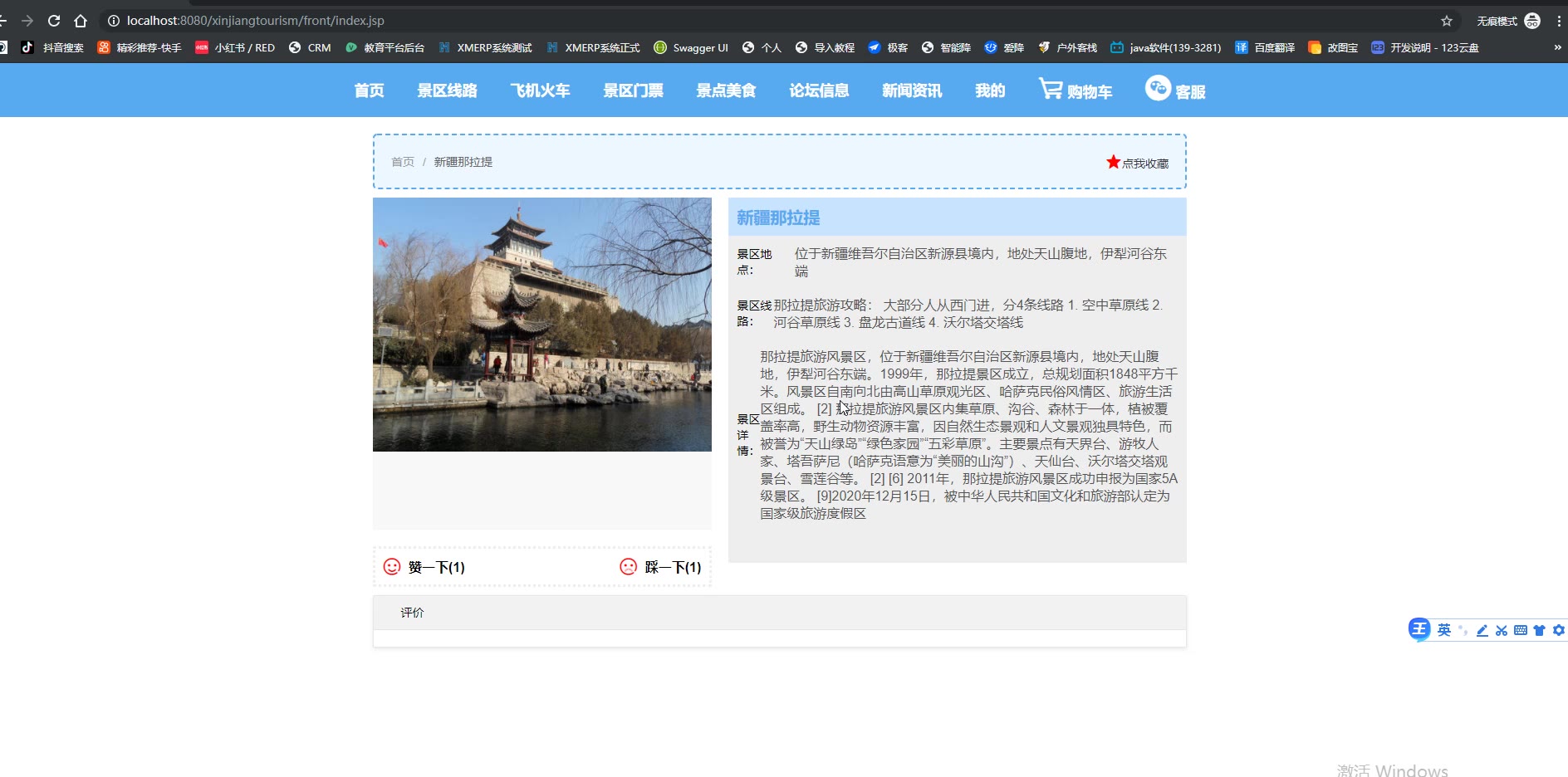Viewport: 1568px width, 777px height.
Task: Click the 首页 breadcrumb link
Action: [x=403, y=162]
